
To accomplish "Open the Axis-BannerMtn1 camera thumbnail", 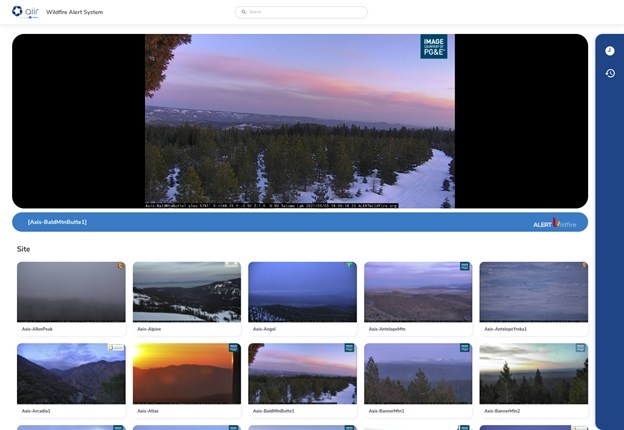I will [417, 373].
